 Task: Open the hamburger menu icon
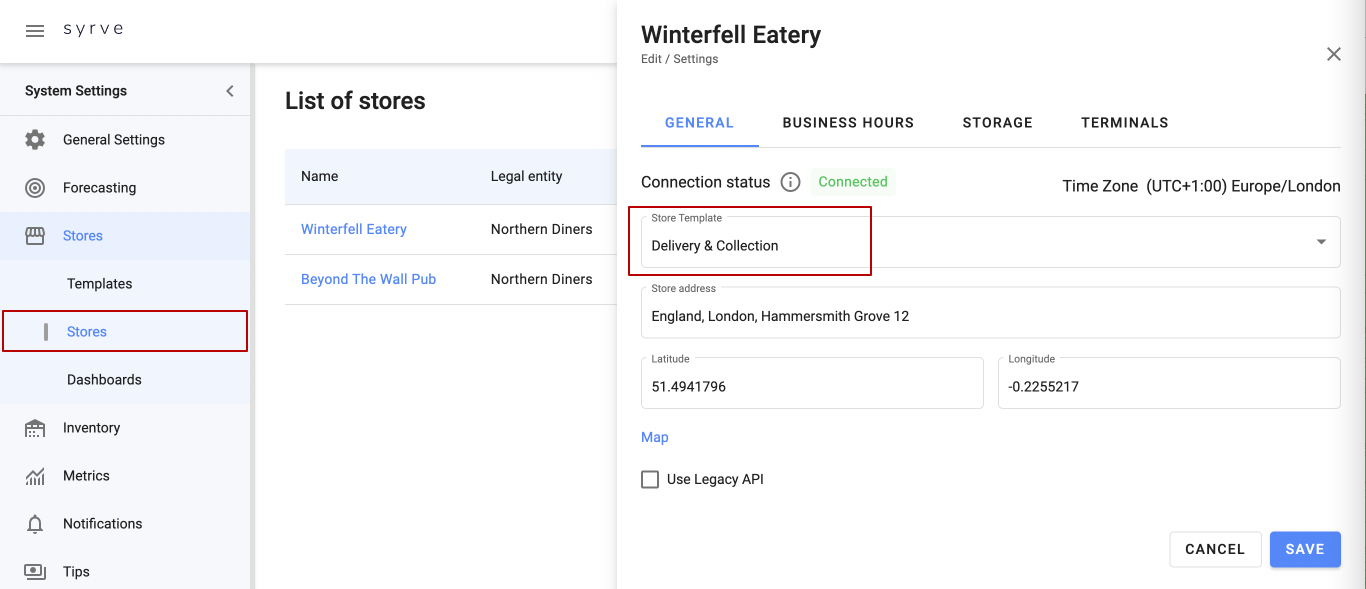click(35, 31)
